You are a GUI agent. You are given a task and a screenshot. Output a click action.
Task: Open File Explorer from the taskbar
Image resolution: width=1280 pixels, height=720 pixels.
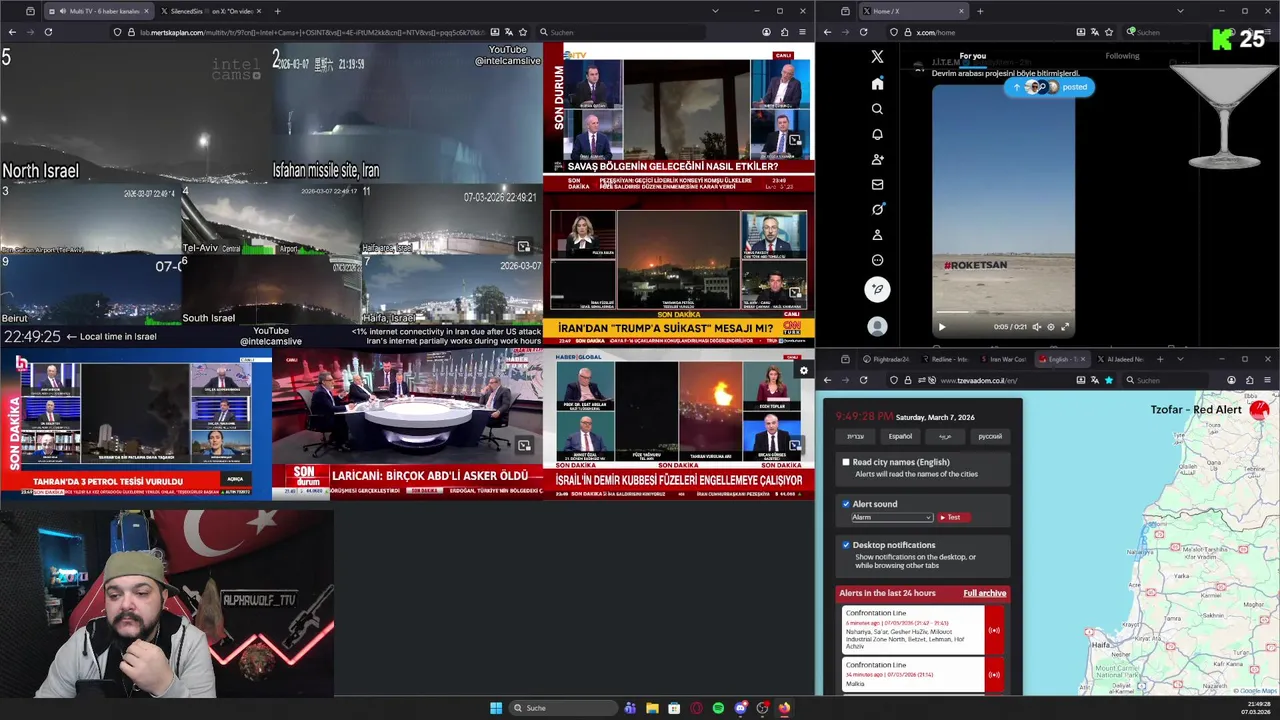pyautogui.click(x=652, y=708)
